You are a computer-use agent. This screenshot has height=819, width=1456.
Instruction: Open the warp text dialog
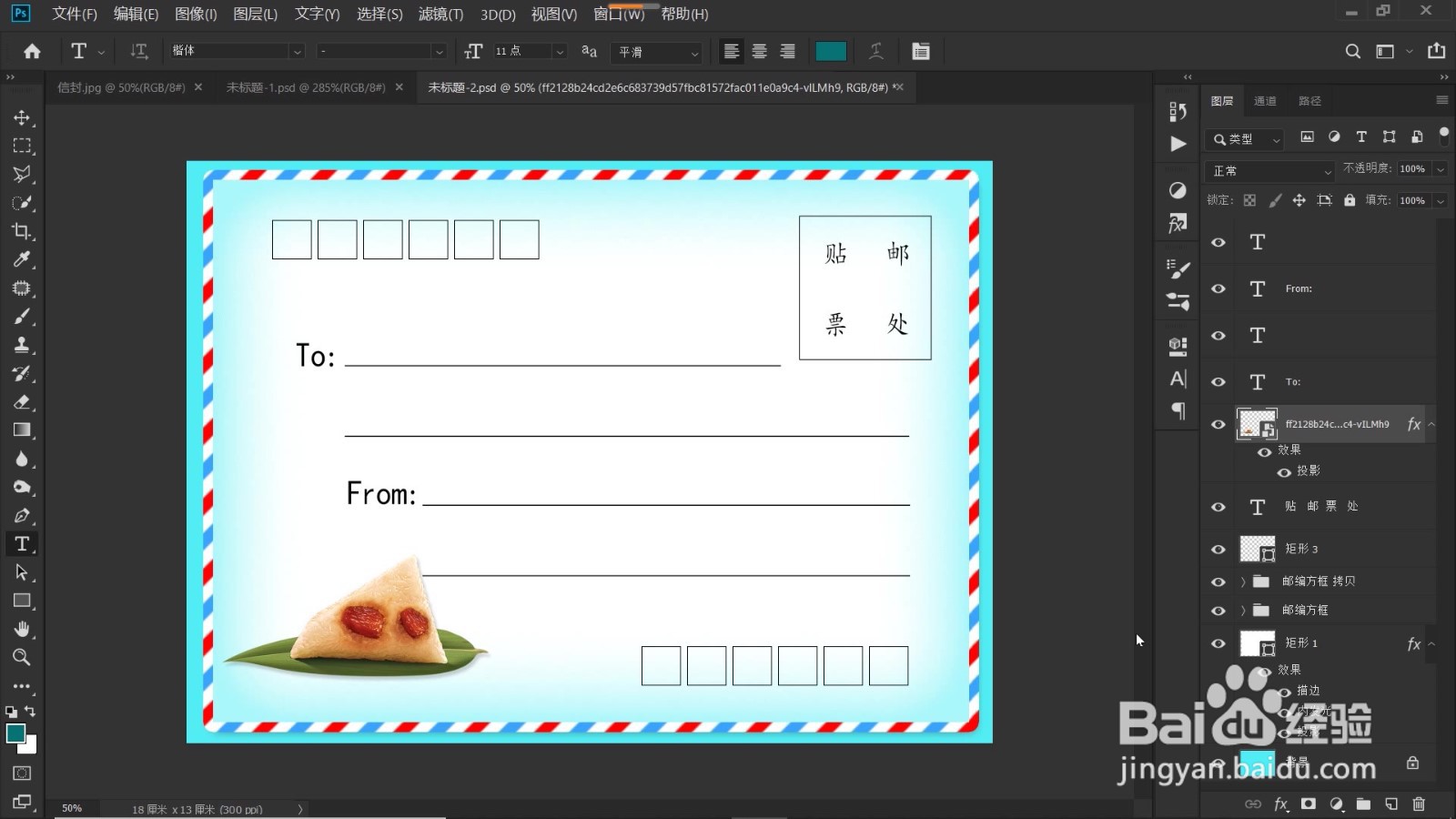pos(876,52)
